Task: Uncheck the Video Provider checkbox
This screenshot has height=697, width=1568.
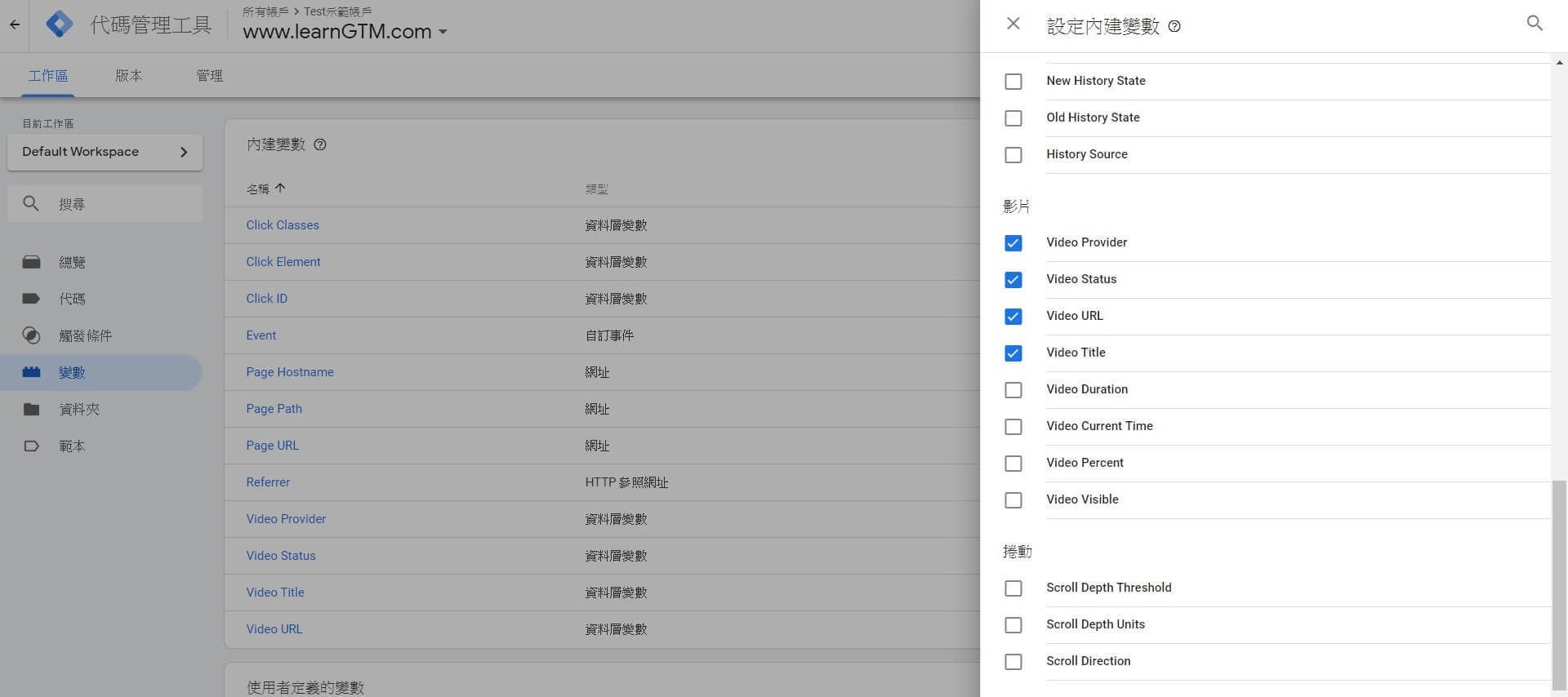Action: (1013, 243)
